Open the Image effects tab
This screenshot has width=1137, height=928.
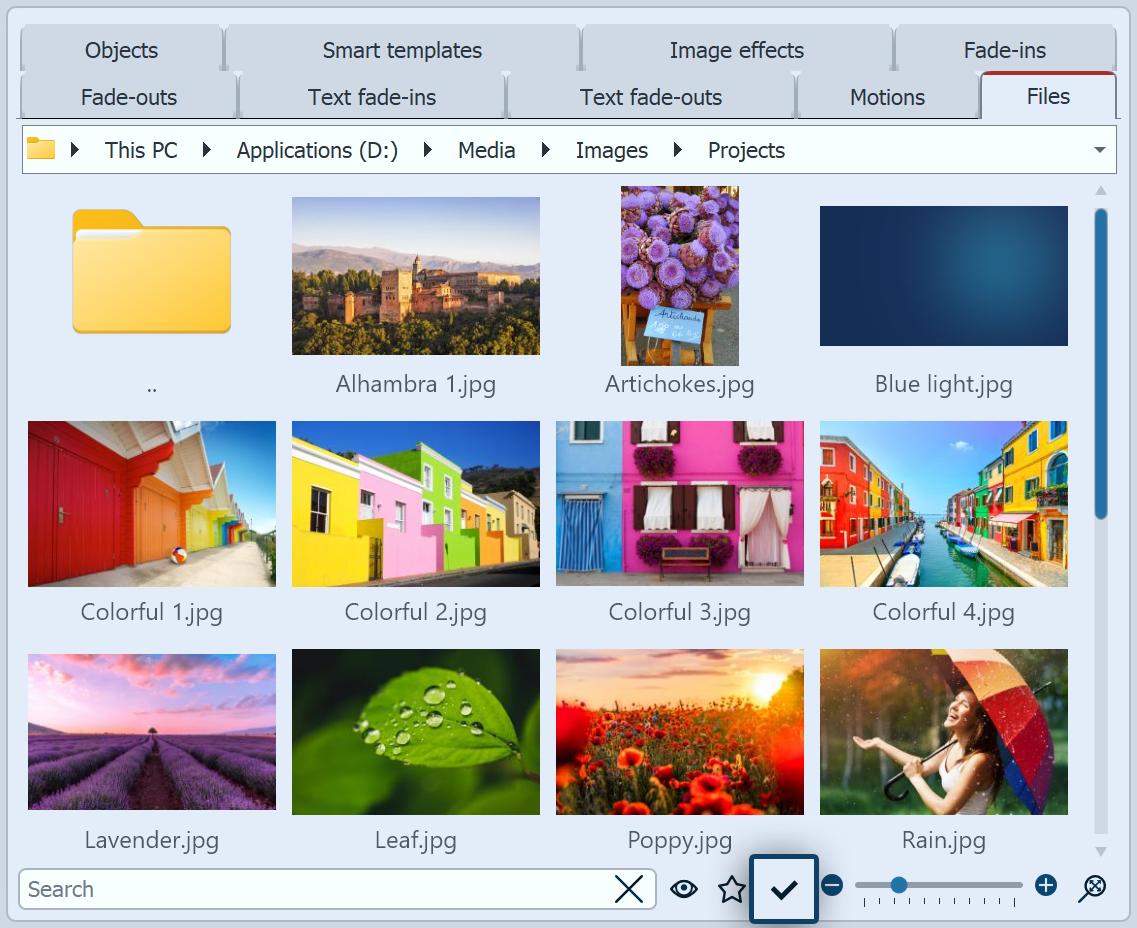click(737, 49)
